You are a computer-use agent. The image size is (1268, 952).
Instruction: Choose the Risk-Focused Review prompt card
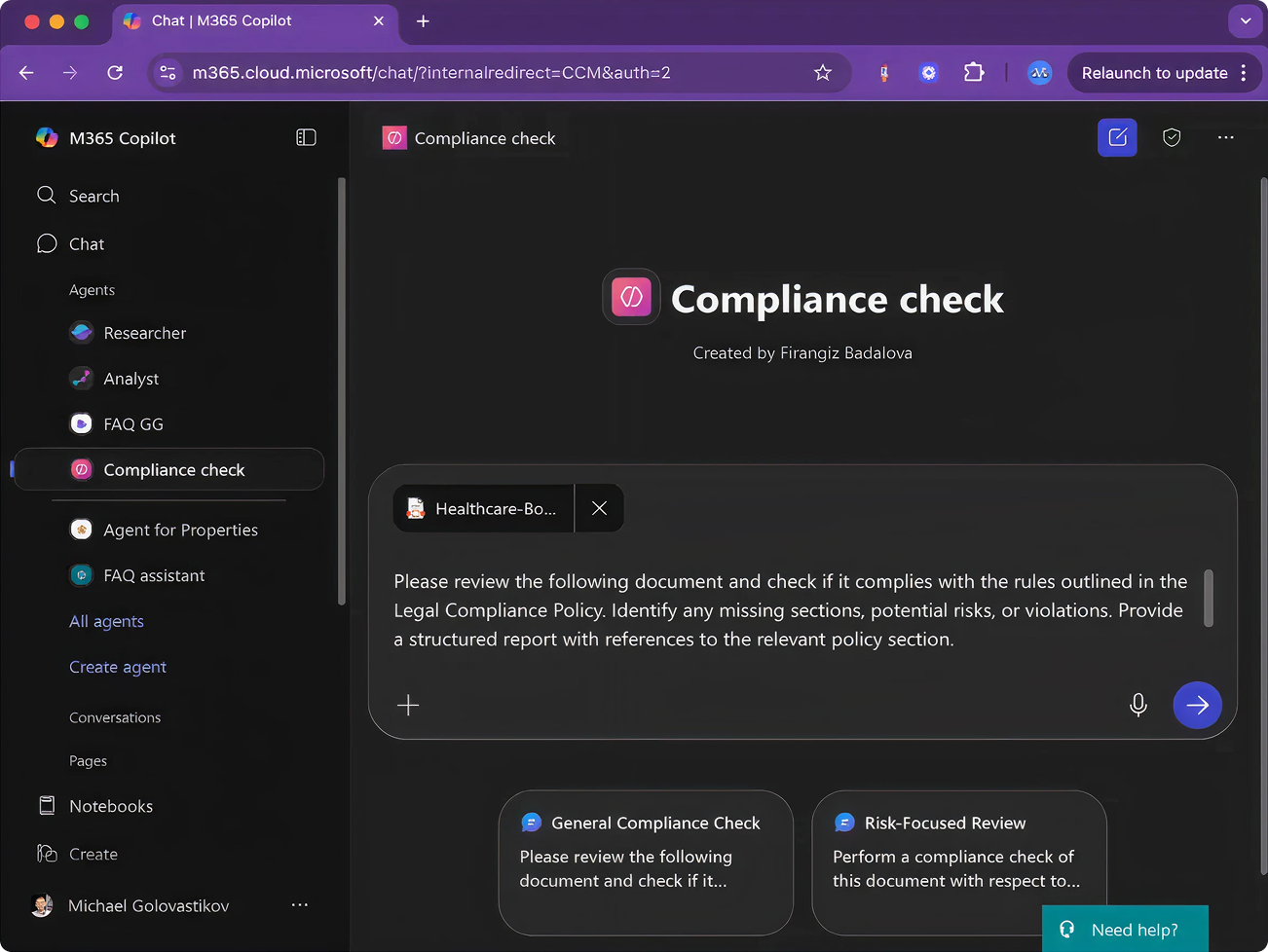(959, 862)
